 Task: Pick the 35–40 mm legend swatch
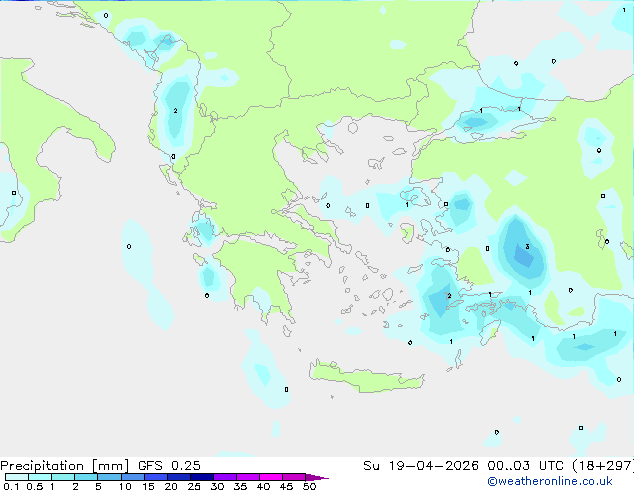coord(247,477)
